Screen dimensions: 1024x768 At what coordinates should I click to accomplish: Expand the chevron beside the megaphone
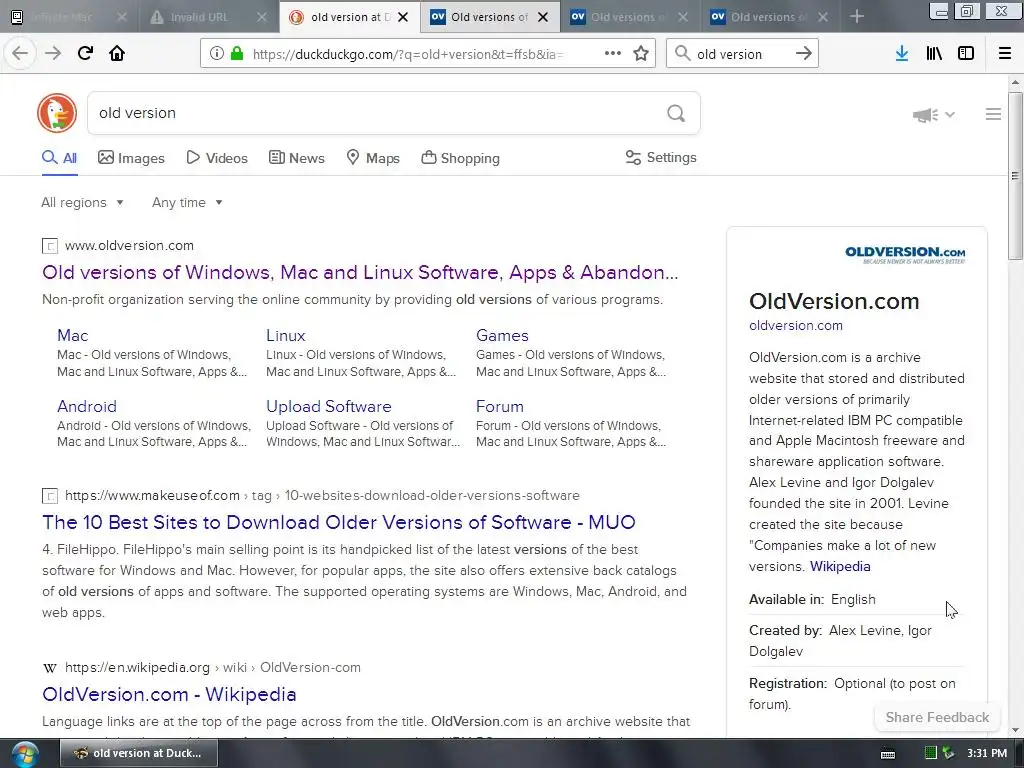(x=950, y=114)
